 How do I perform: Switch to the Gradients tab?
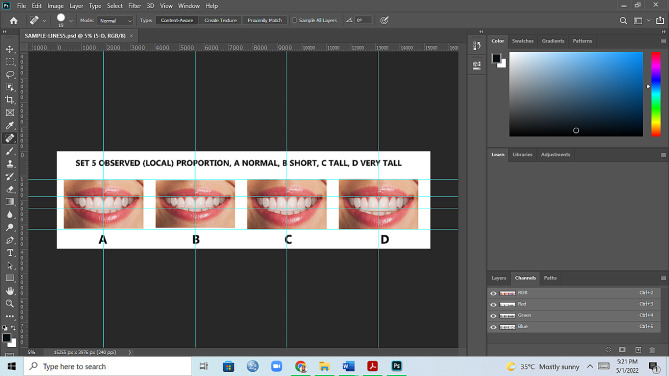pyautogui.click(x=553, y=41)
